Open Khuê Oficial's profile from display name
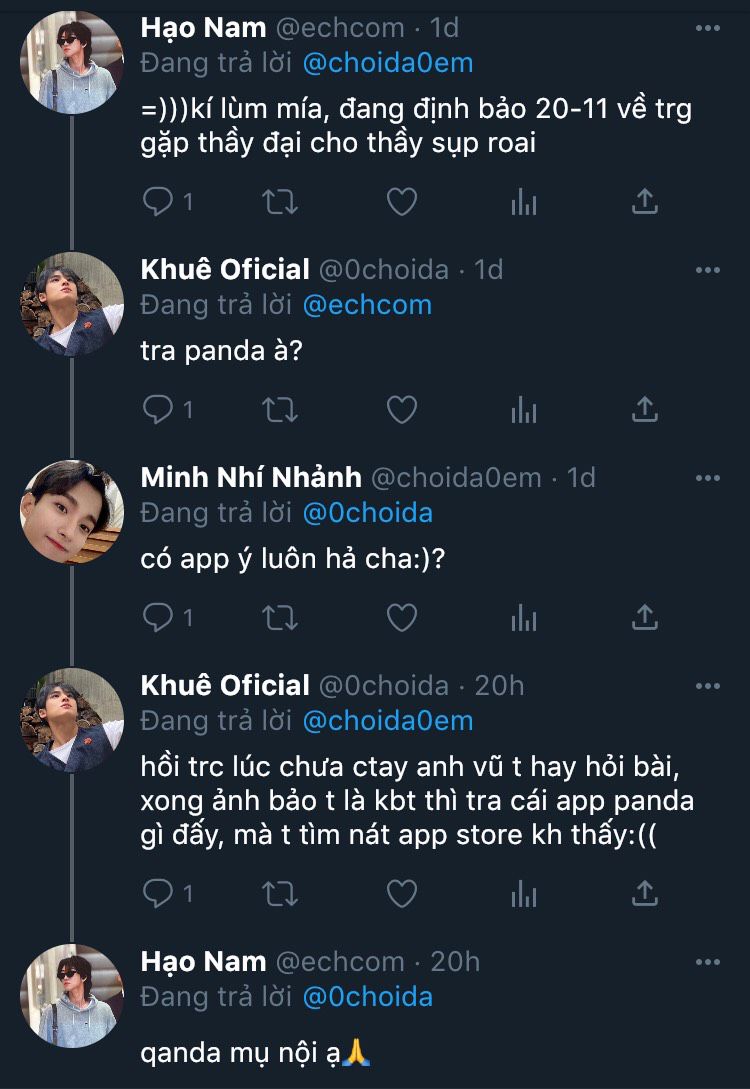750x1089 pixels. coord(225,269)
